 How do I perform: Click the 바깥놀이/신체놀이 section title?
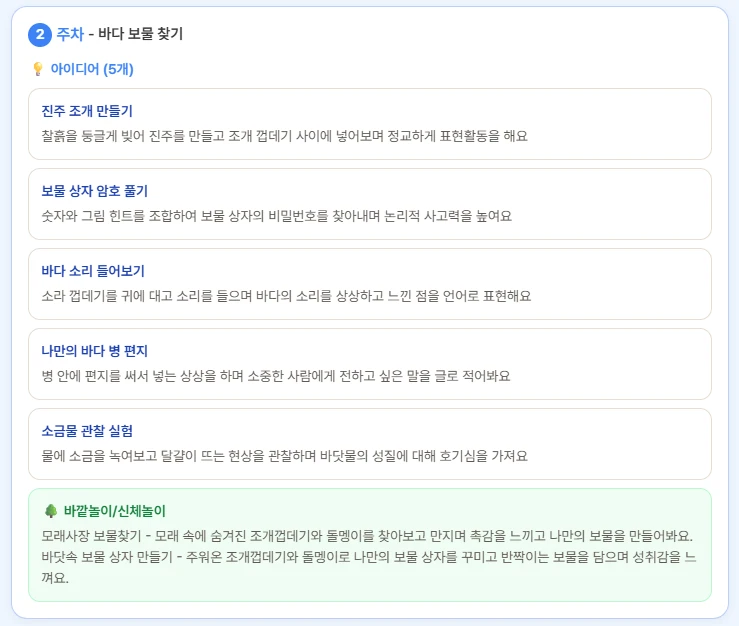pos(115,511)
